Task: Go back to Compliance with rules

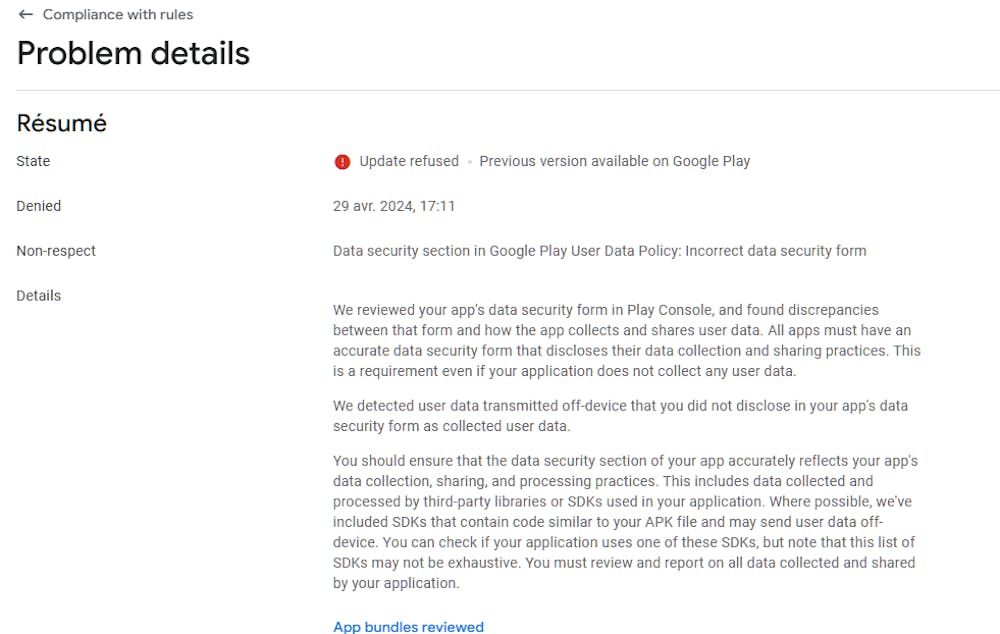Action: (x=118, y=15)
